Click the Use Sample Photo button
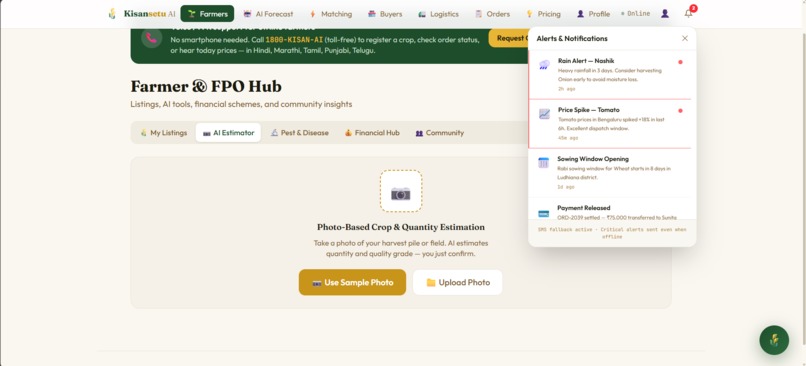 tap(352, 282)
